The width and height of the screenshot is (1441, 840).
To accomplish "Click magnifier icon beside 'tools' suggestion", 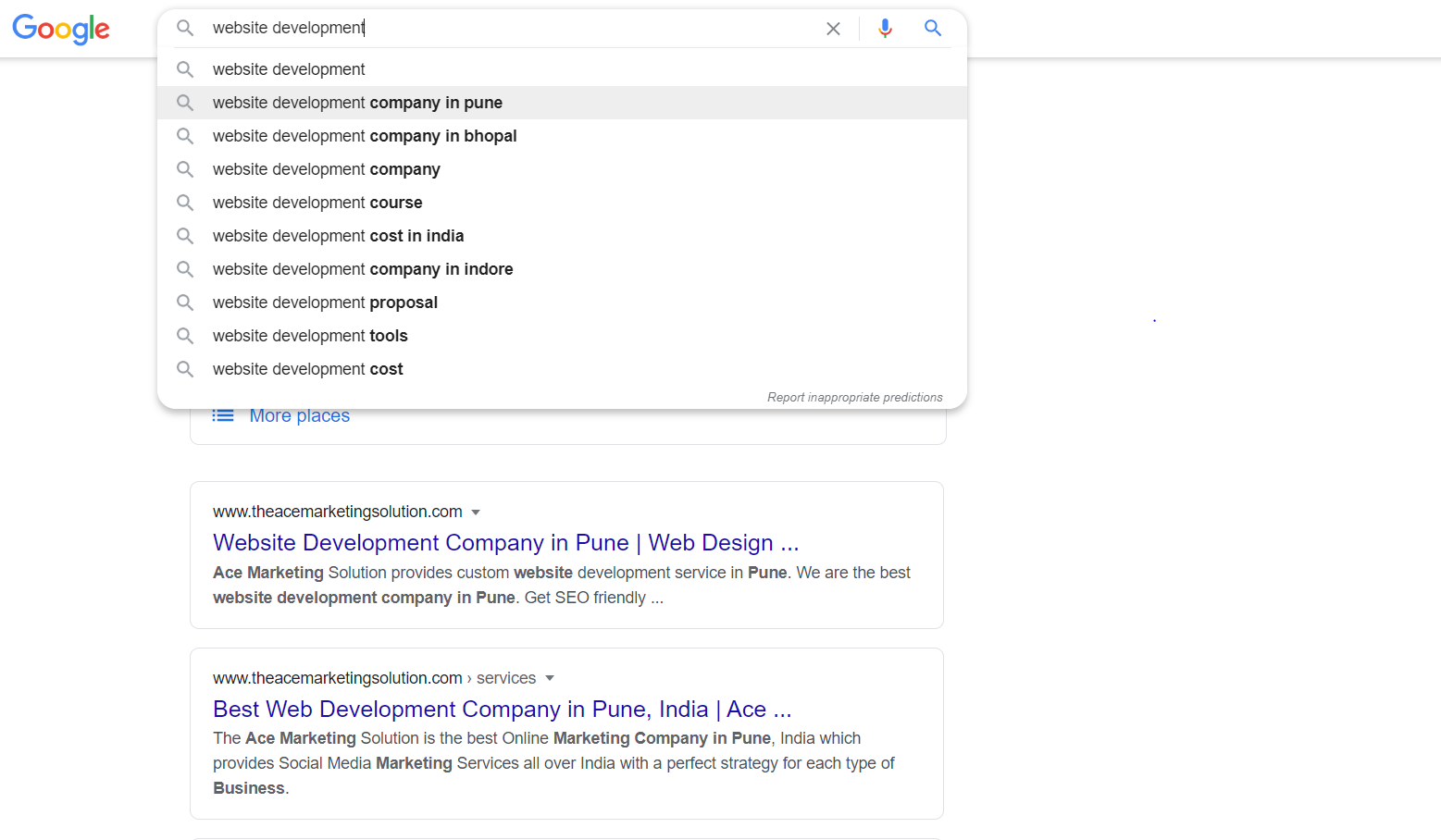I will [185, 336].
